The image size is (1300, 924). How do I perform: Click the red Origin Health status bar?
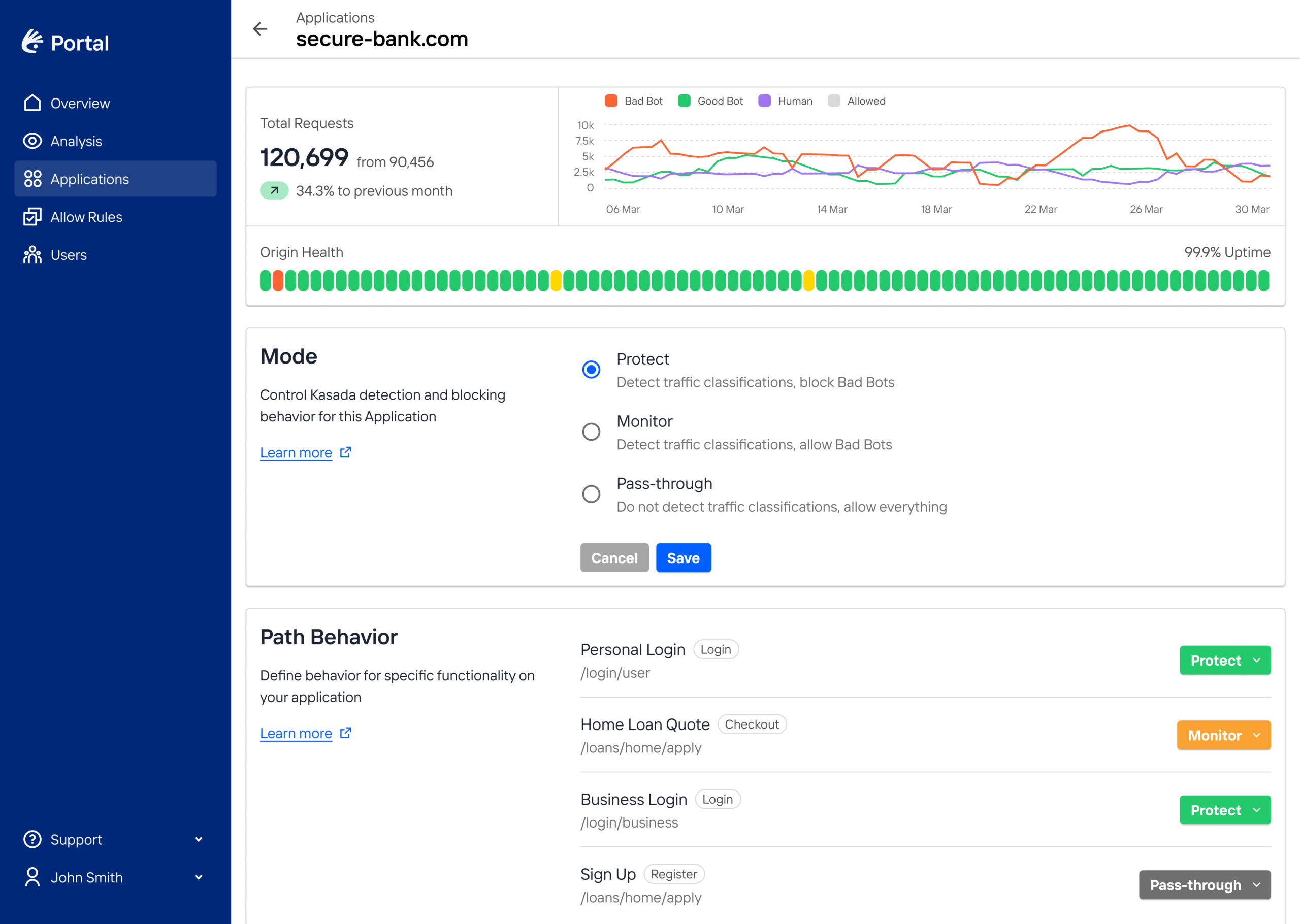coord(278,280)
